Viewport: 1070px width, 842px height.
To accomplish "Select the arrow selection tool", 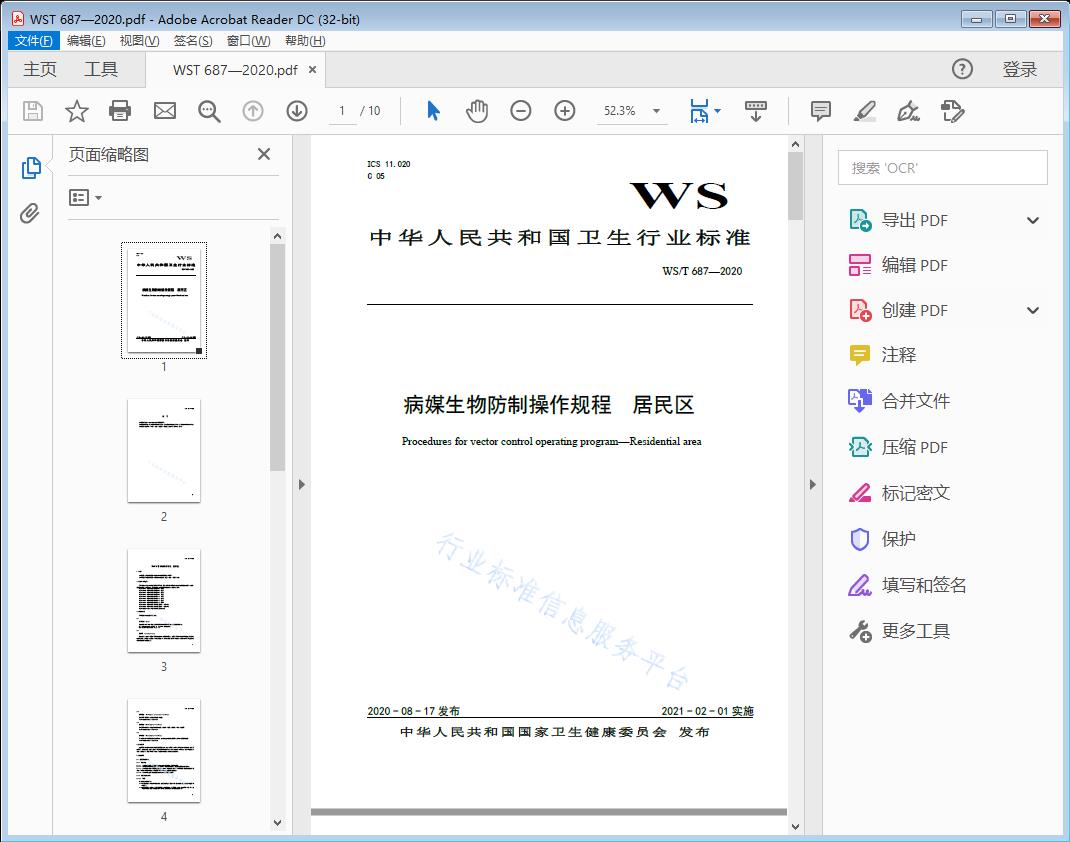I will (433, 111).
